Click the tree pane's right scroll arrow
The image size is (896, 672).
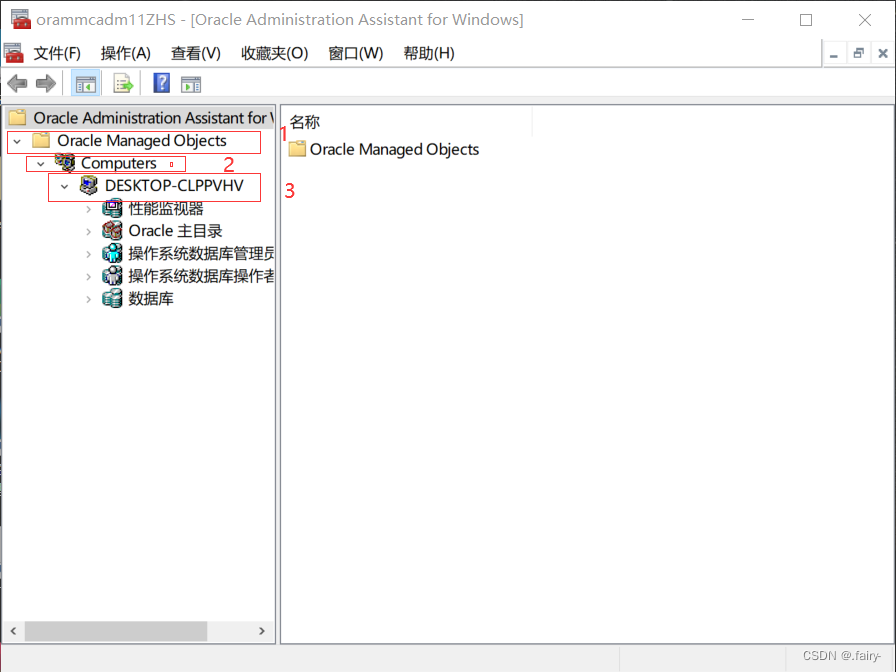[x=262, y=631]
